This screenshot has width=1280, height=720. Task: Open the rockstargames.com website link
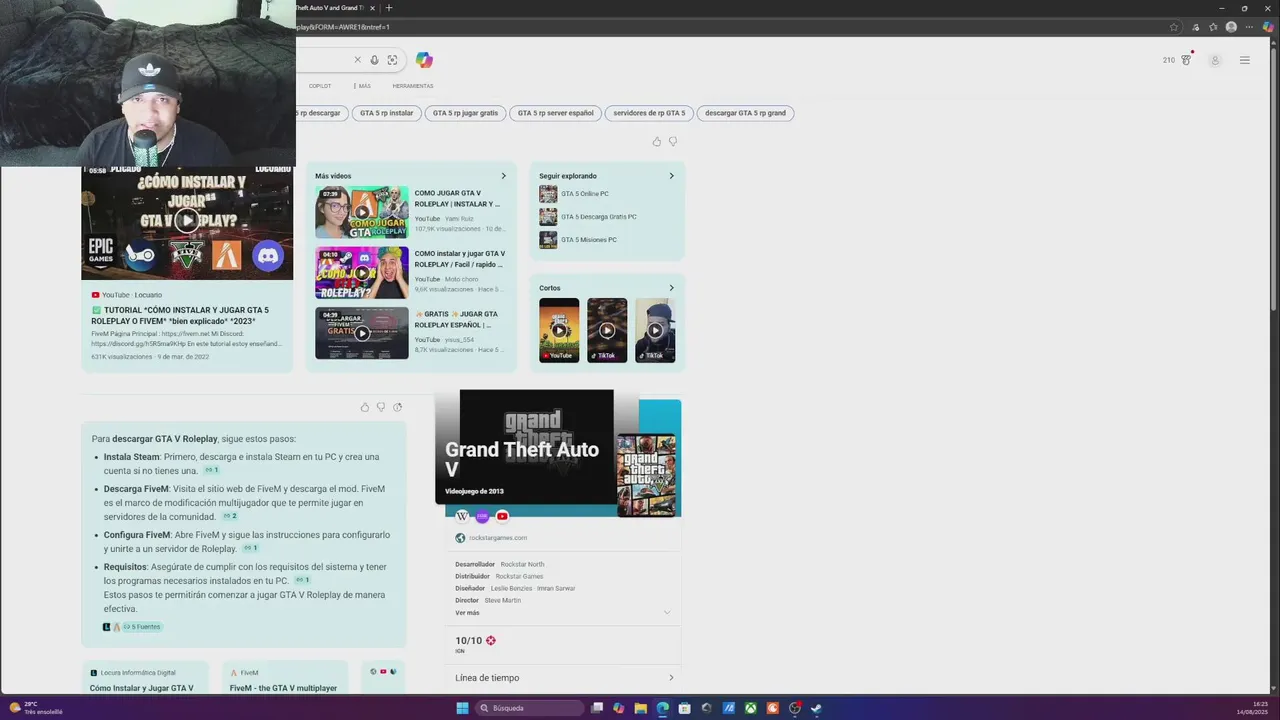point(498,538)
